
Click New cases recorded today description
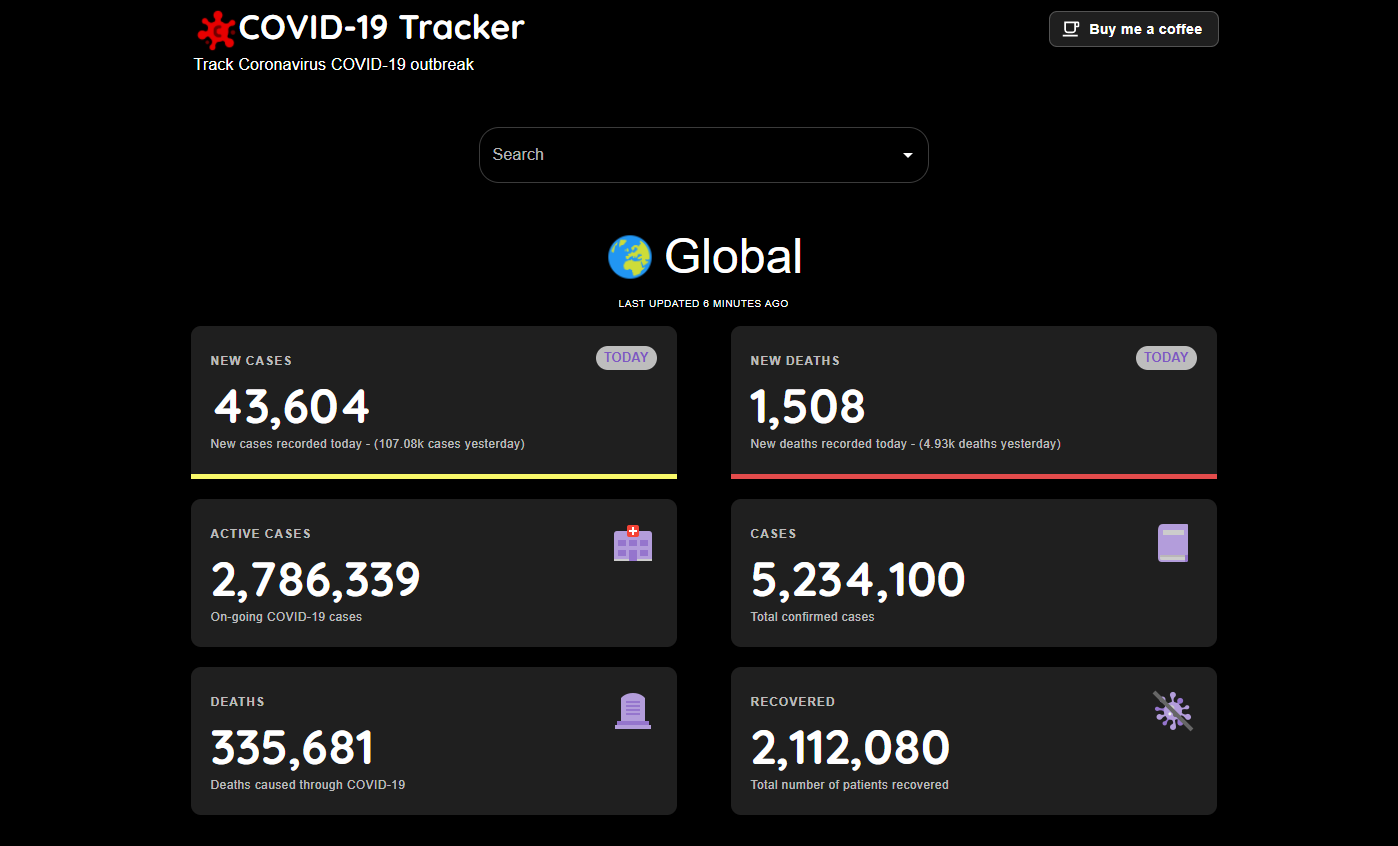[x=368, y=444]
